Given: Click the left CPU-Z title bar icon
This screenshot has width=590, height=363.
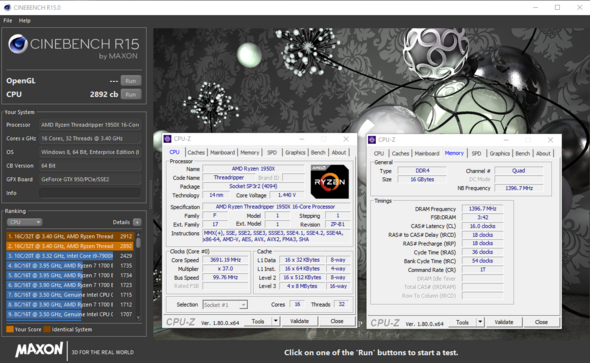Looking at the screenshot, I should point(167,139).
